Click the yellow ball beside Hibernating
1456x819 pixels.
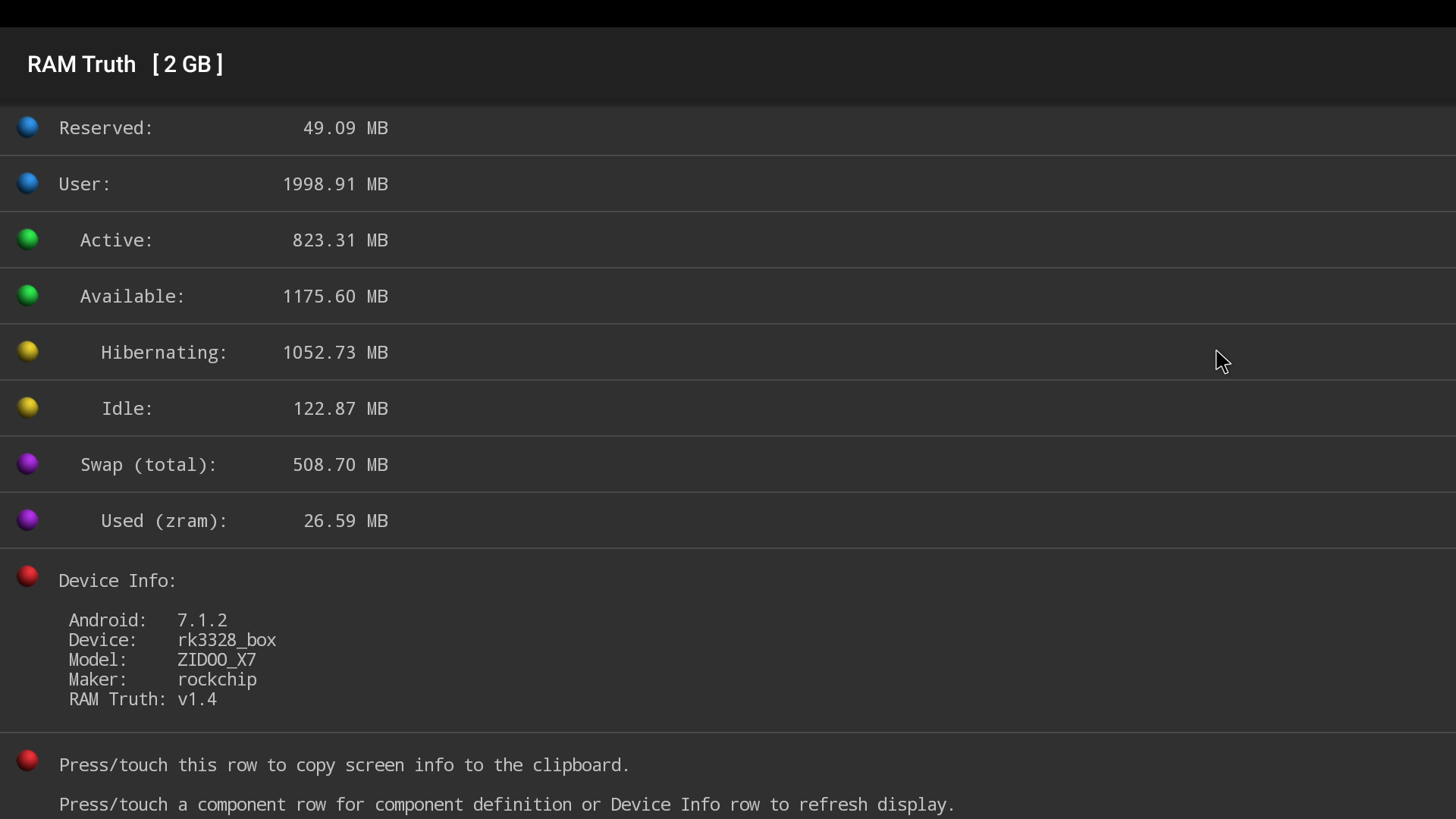[x=28, y=352]
